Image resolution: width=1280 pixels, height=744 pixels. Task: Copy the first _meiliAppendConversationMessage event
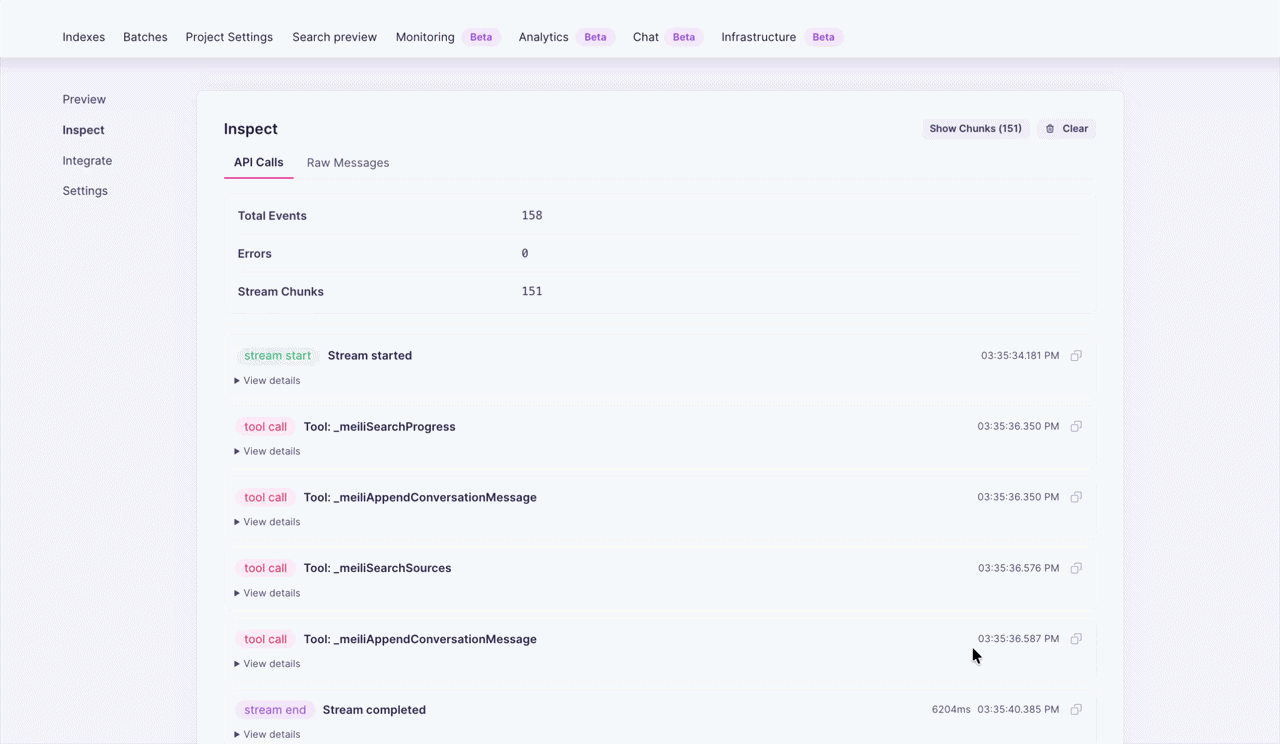click(x=1076, y=497)
